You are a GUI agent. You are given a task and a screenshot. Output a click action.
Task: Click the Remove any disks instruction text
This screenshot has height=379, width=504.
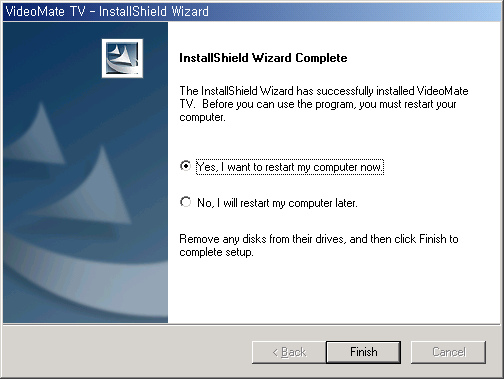point(319,245)
